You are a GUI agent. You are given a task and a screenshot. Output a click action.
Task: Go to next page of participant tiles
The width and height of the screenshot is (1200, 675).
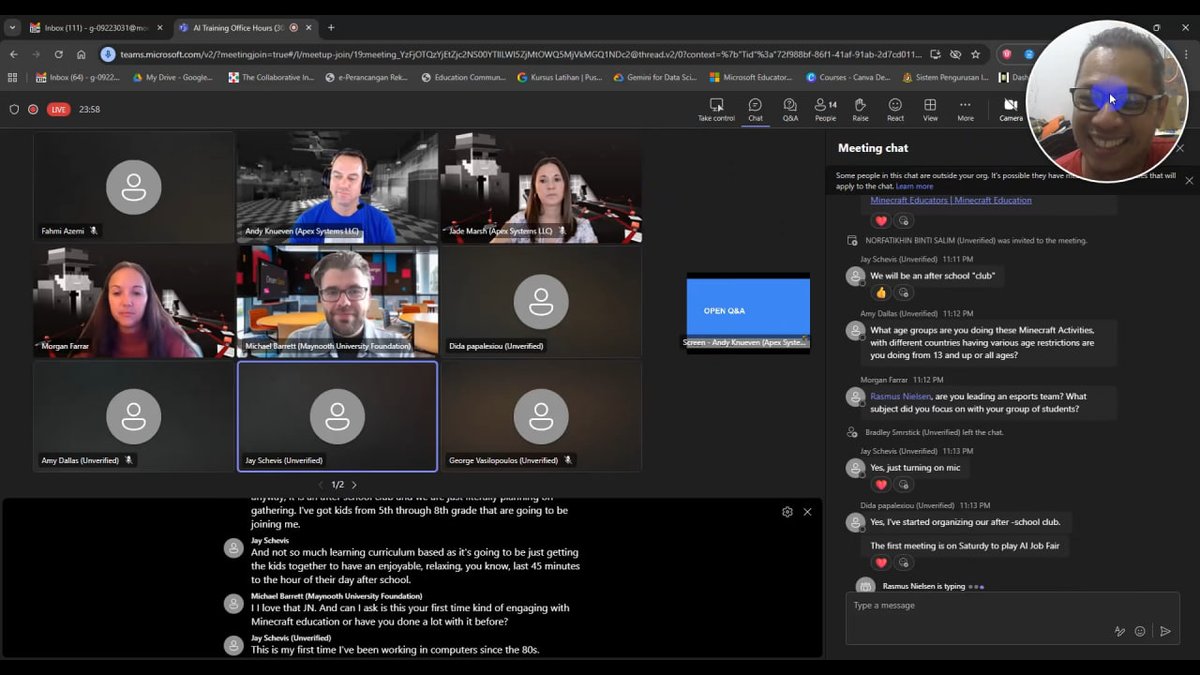tap(354, 485)
